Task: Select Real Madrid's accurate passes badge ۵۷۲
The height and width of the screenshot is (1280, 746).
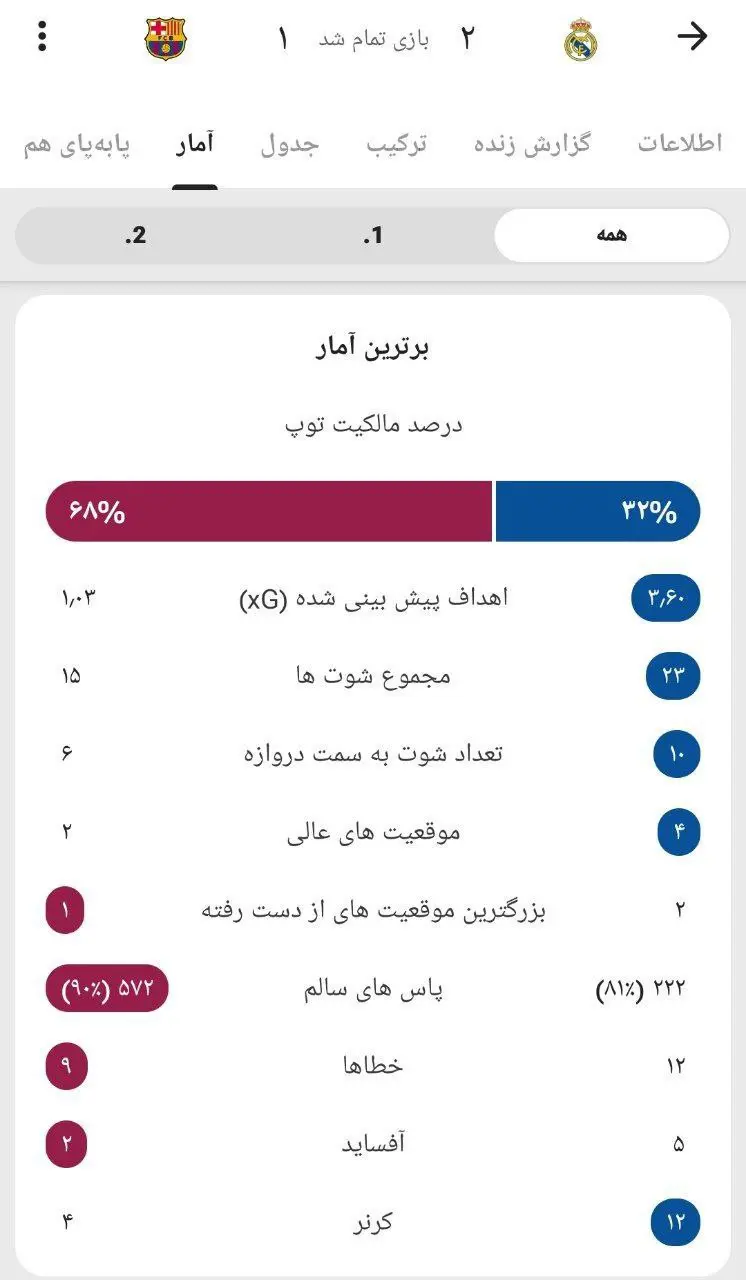Action: (107, 988)
